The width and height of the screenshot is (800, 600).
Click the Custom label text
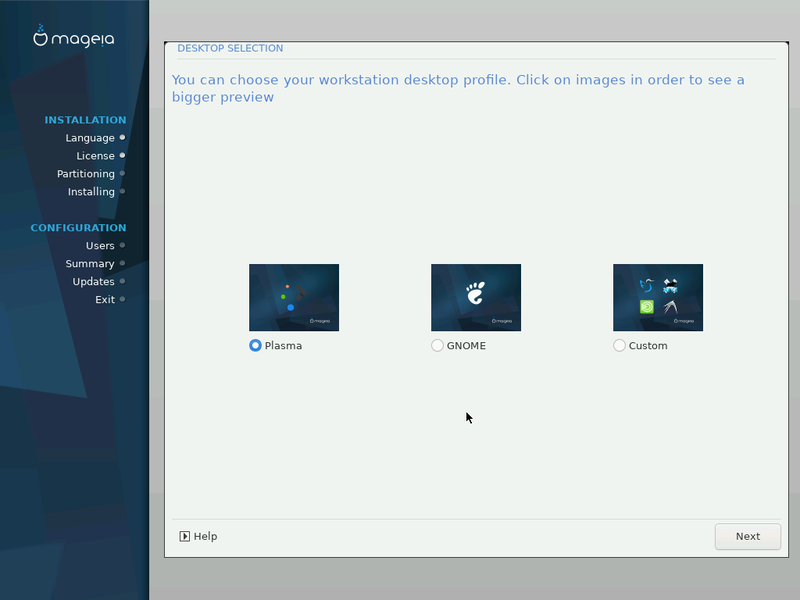(648, 345)
